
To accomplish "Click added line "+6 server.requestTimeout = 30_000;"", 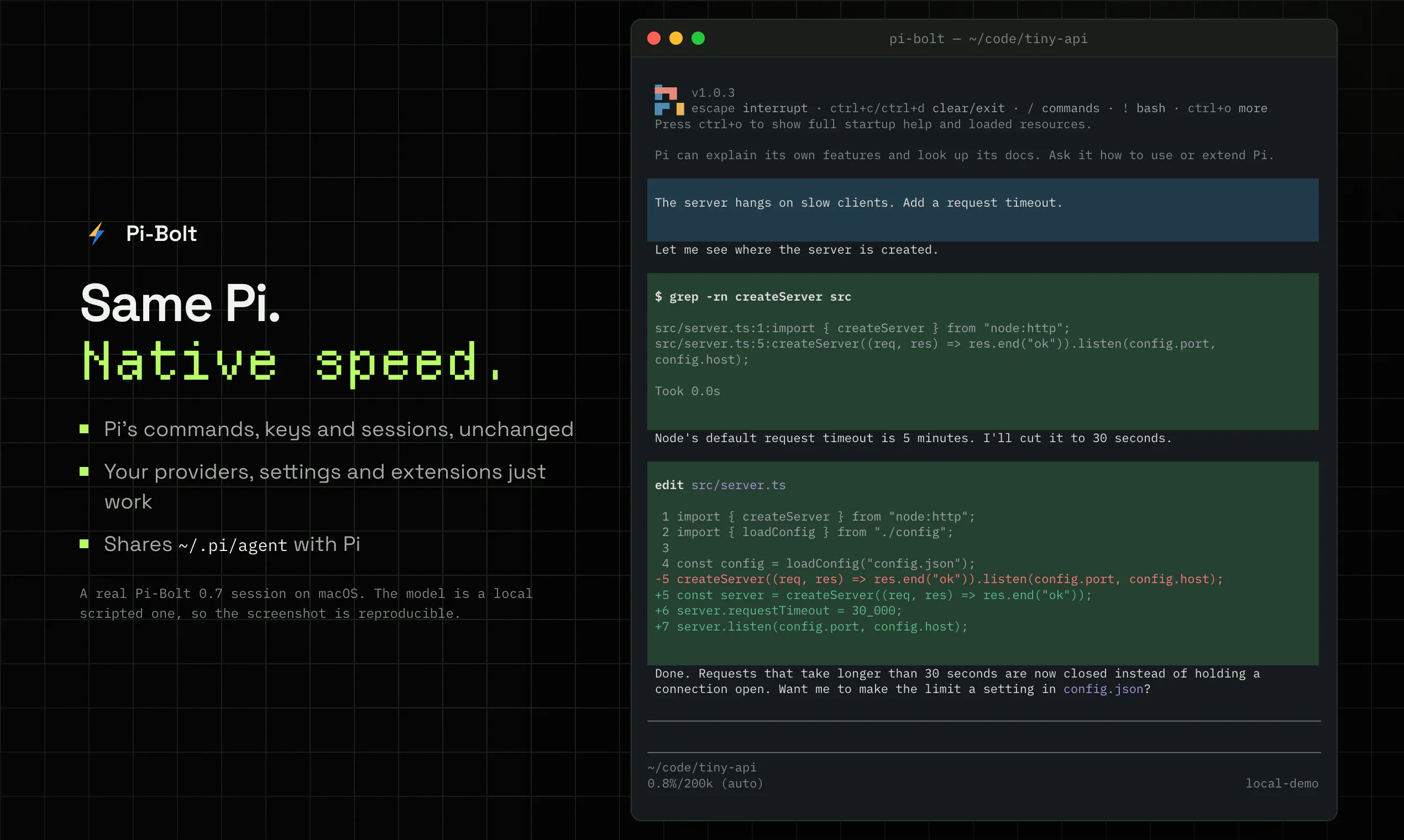I will click(x=778, y=611).
